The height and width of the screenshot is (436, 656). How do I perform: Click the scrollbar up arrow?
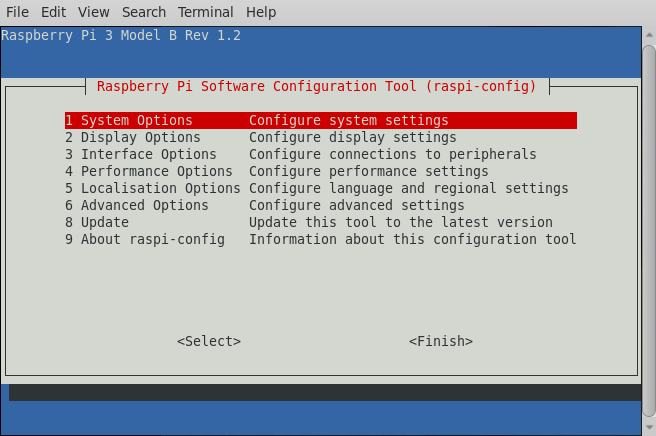pyautogui.click(x=649, y=35)
